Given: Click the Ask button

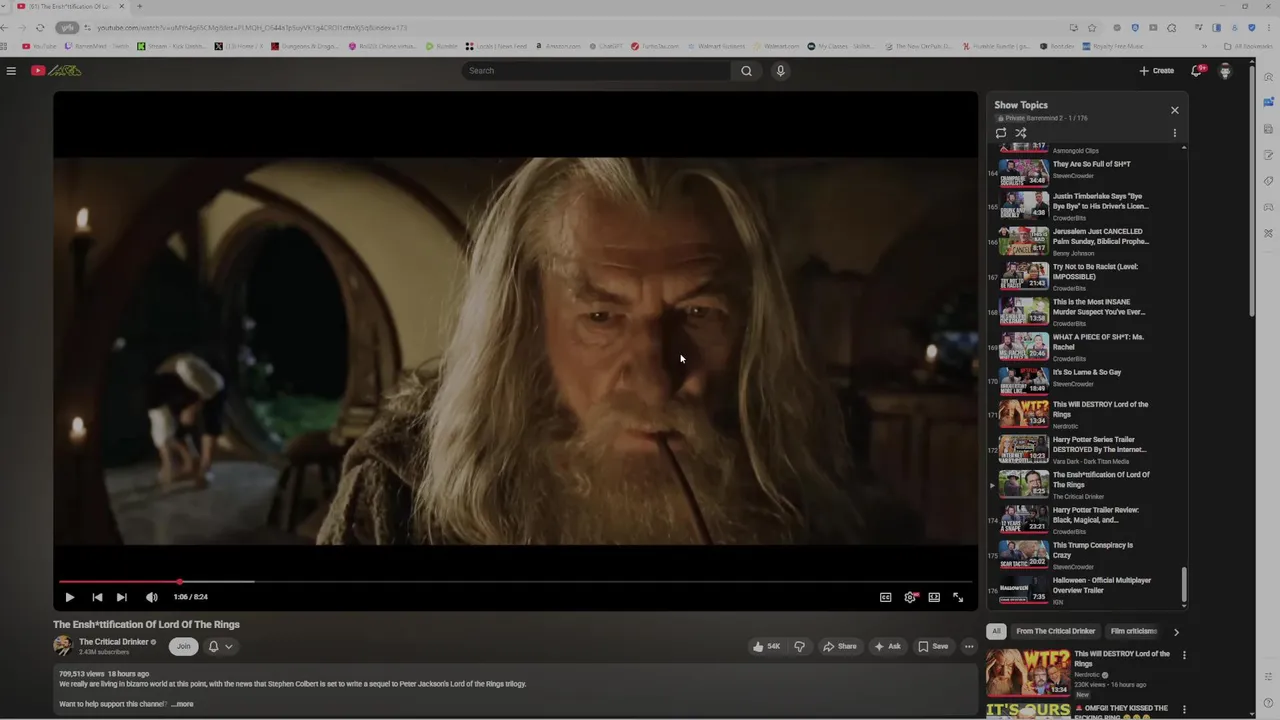Looking at the screenshot, I should [887, 646].
